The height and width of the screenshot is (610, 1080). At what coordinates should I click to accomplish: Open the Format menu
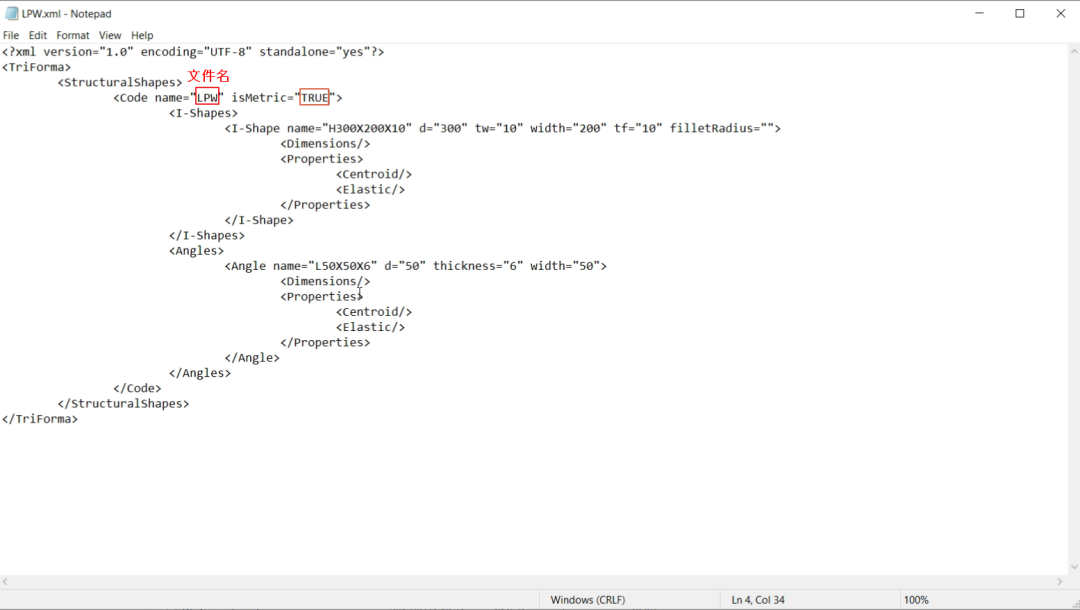coord(73,35)
